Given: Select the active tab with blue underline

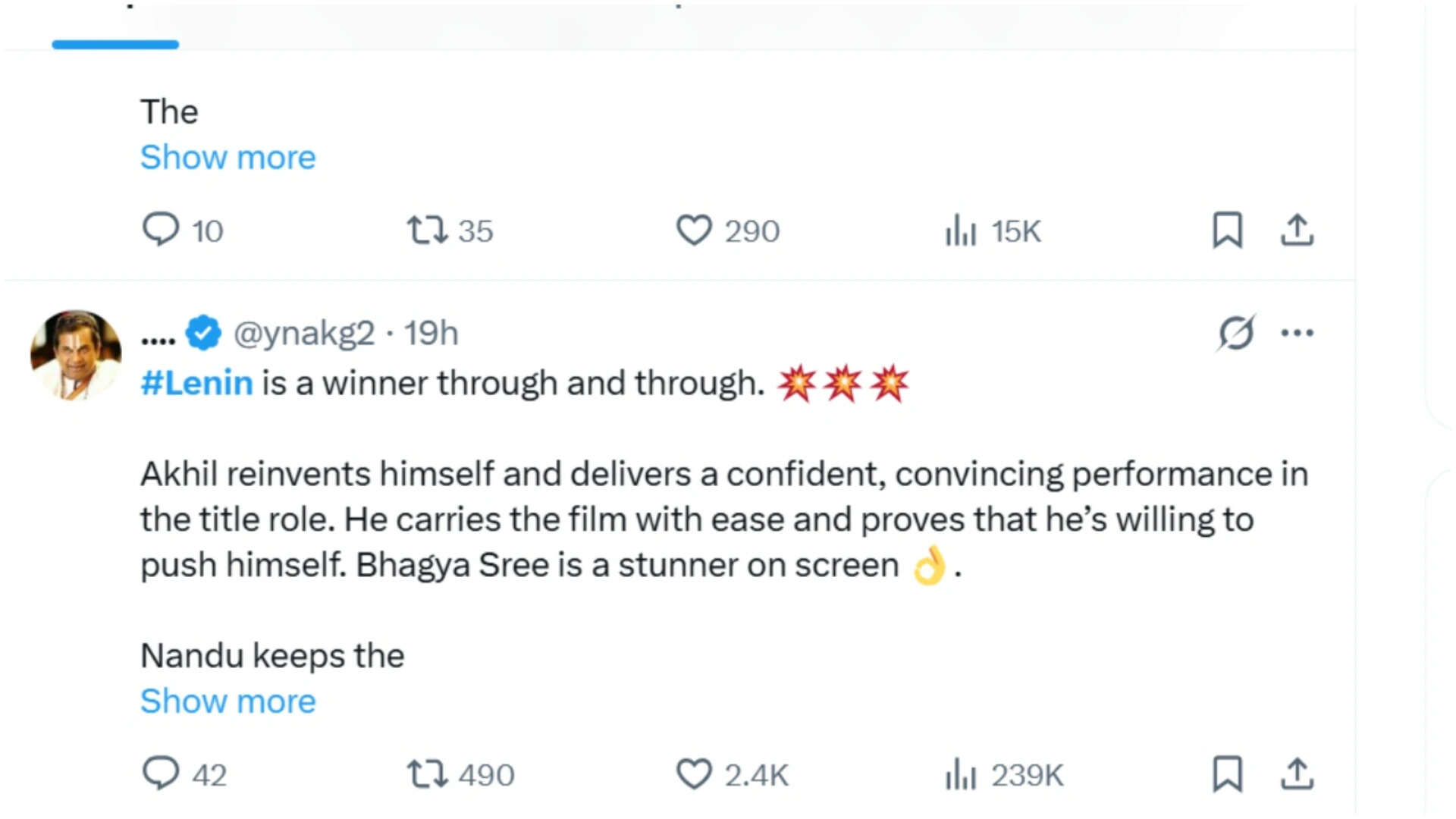Looking at the screenshot, I should (115, 27).
